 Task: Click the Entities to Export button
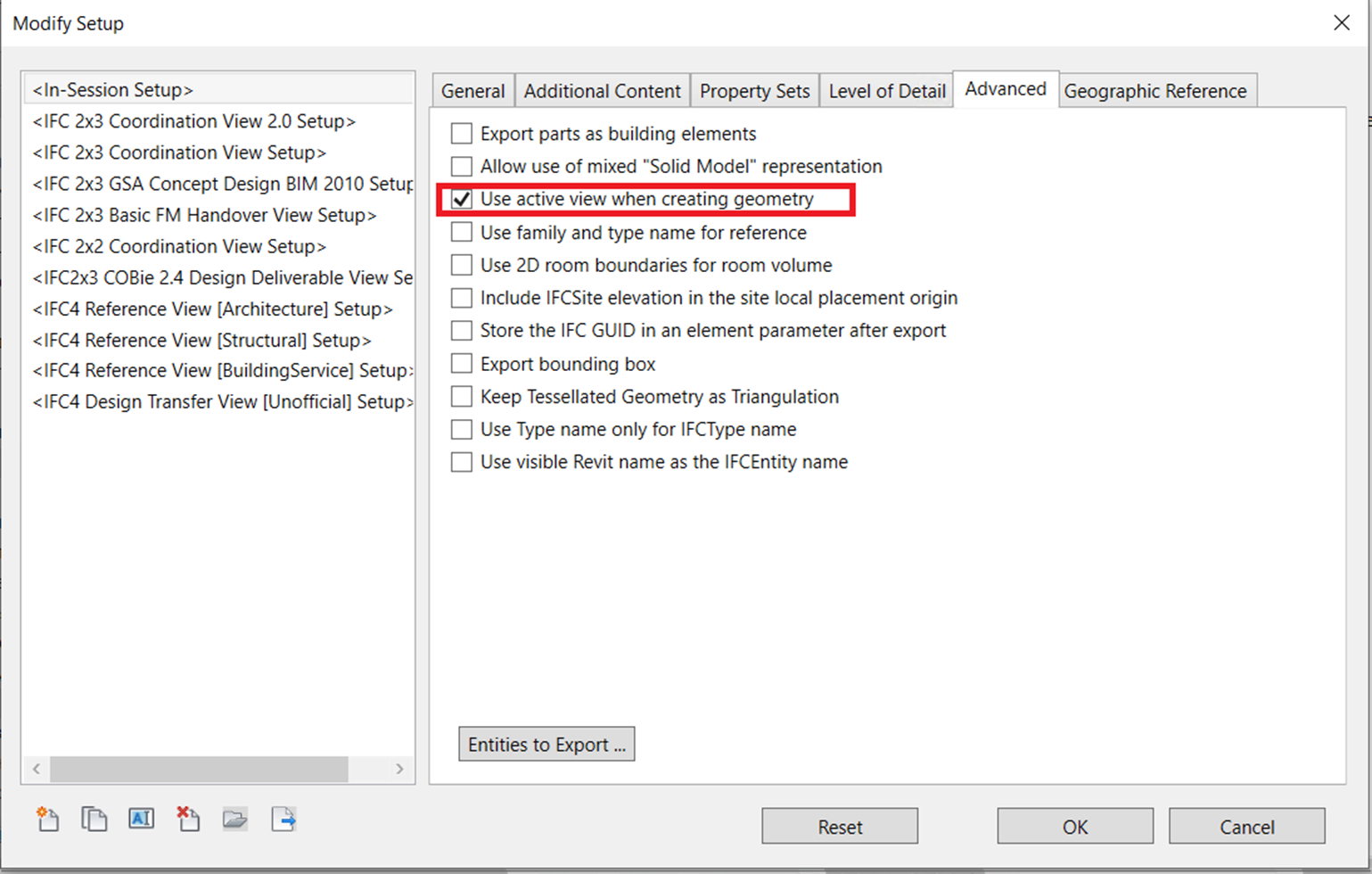click(x=546, y=745)
